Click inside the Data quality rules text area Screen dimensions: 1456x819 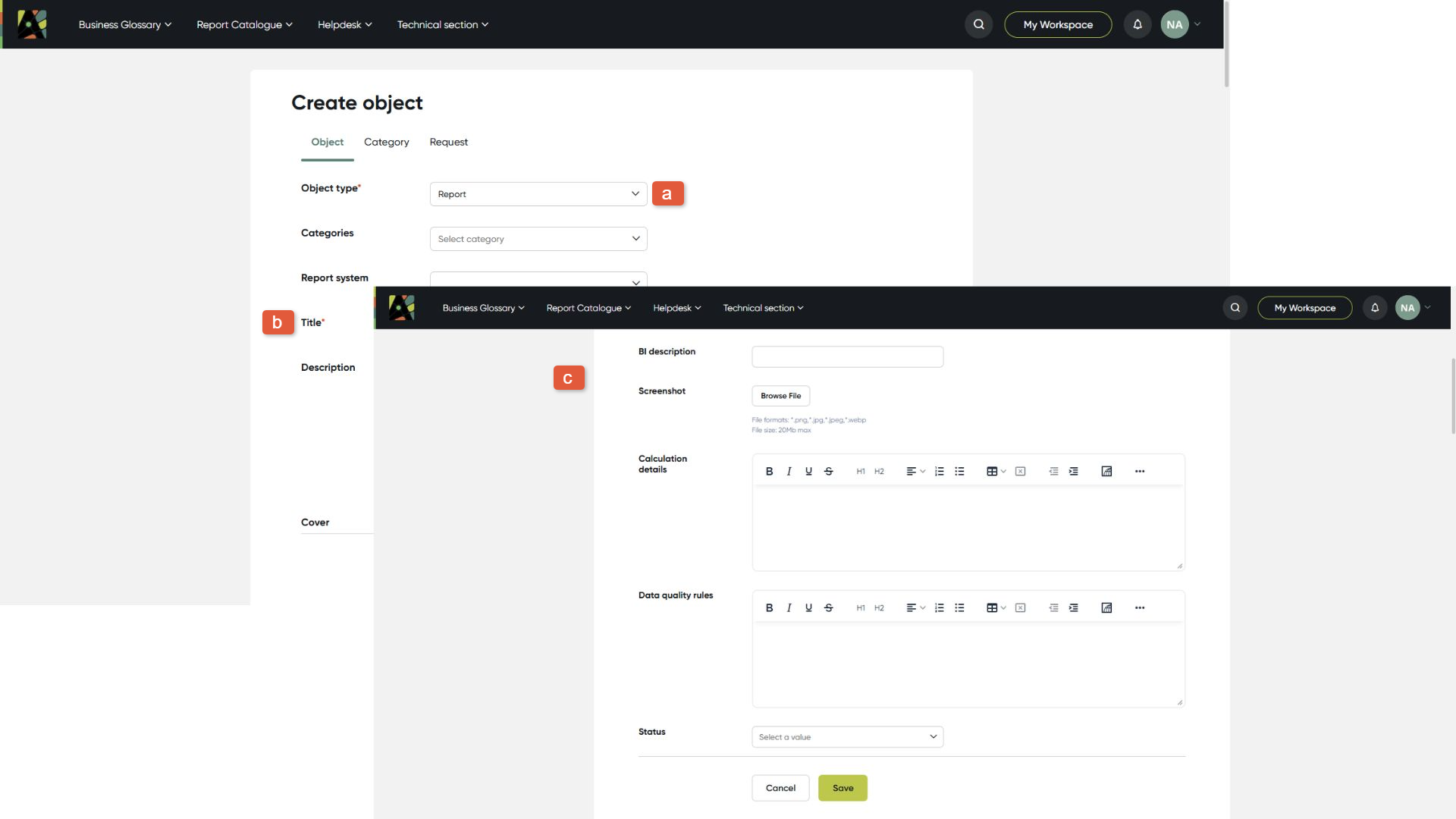click(968, 664)
